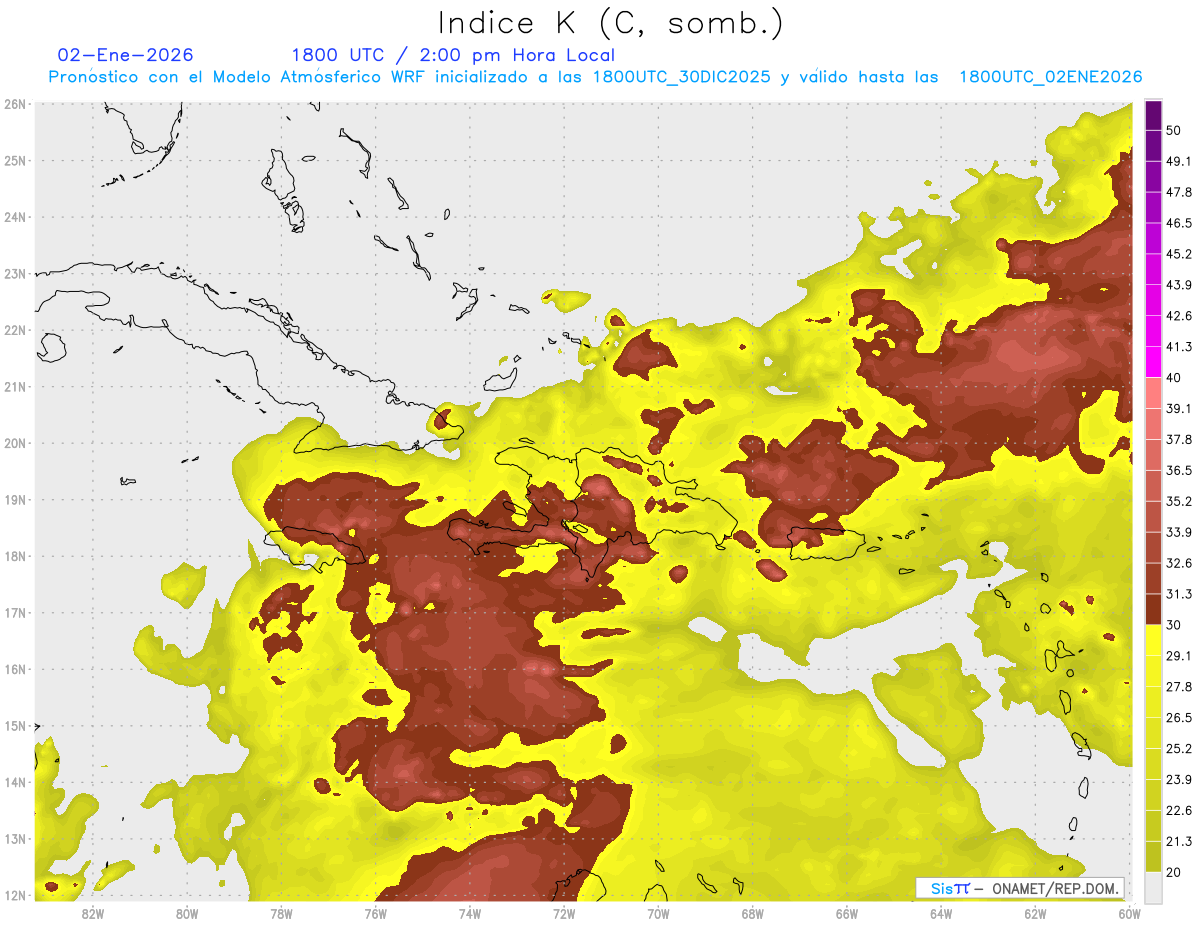Click the colorbar value '50'
Screen dimensions: 1200x927
(1173, 130)
